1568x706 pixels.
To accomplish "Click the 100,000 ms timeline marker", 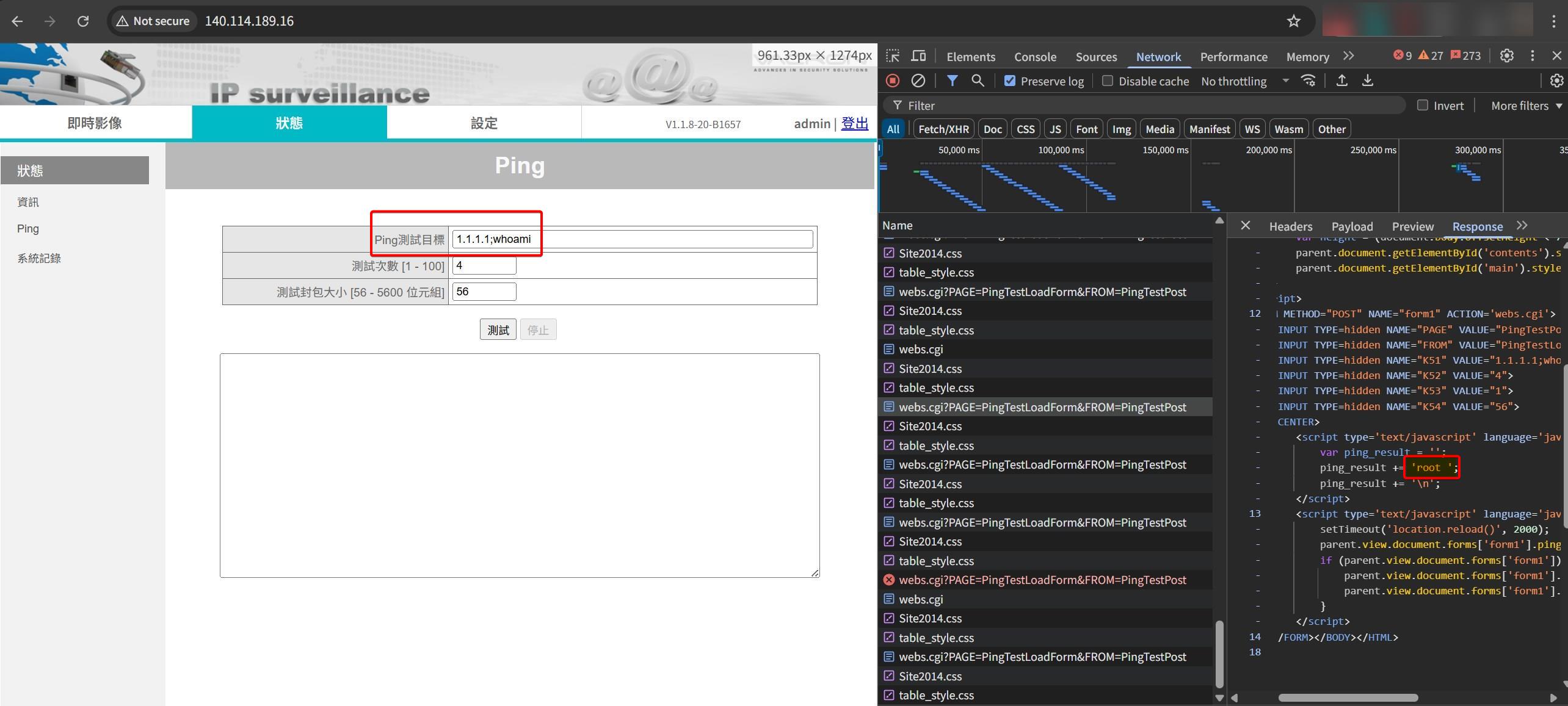I will (x=1061, y=149).
